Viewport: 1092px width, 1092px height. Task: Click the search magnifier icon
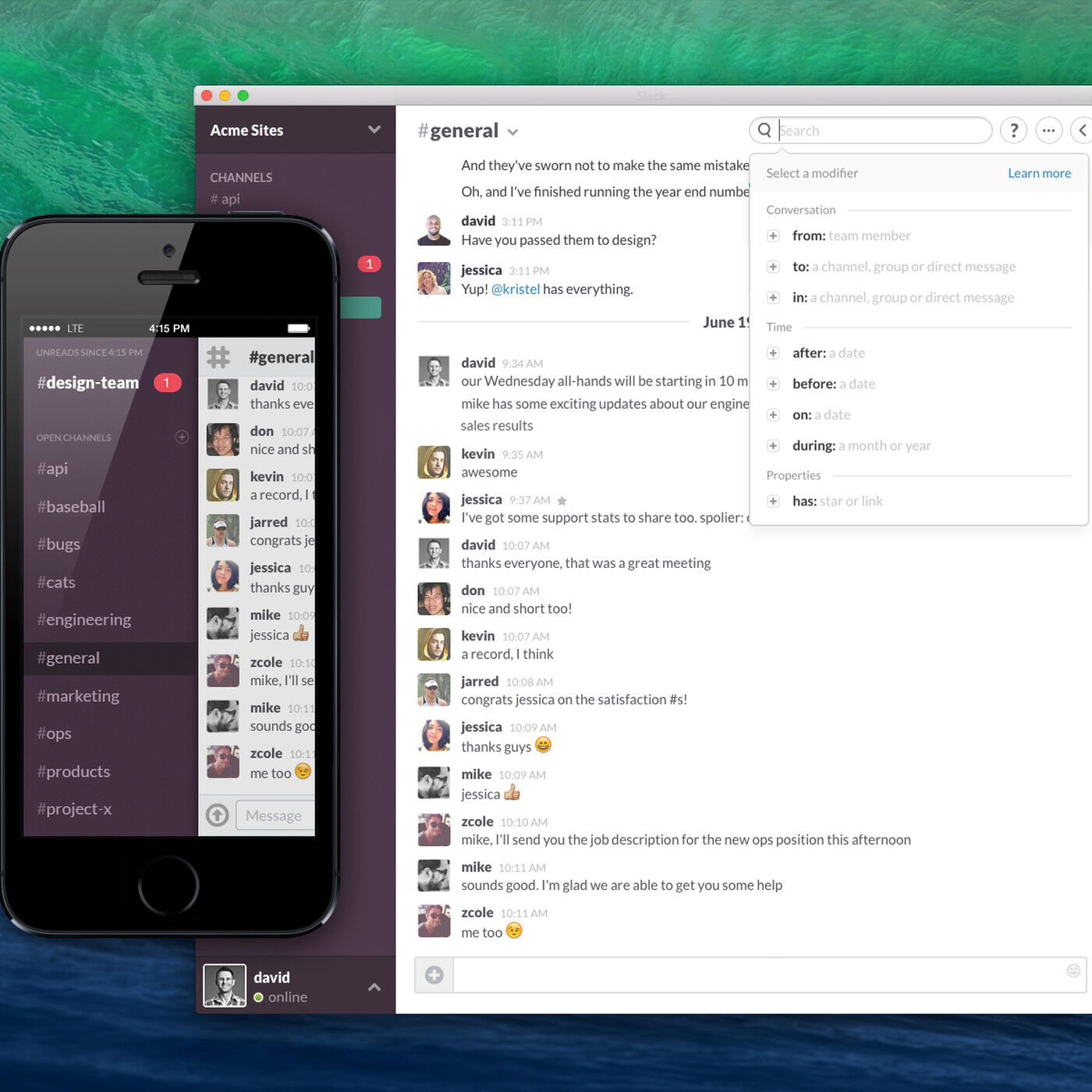point(764,130)
